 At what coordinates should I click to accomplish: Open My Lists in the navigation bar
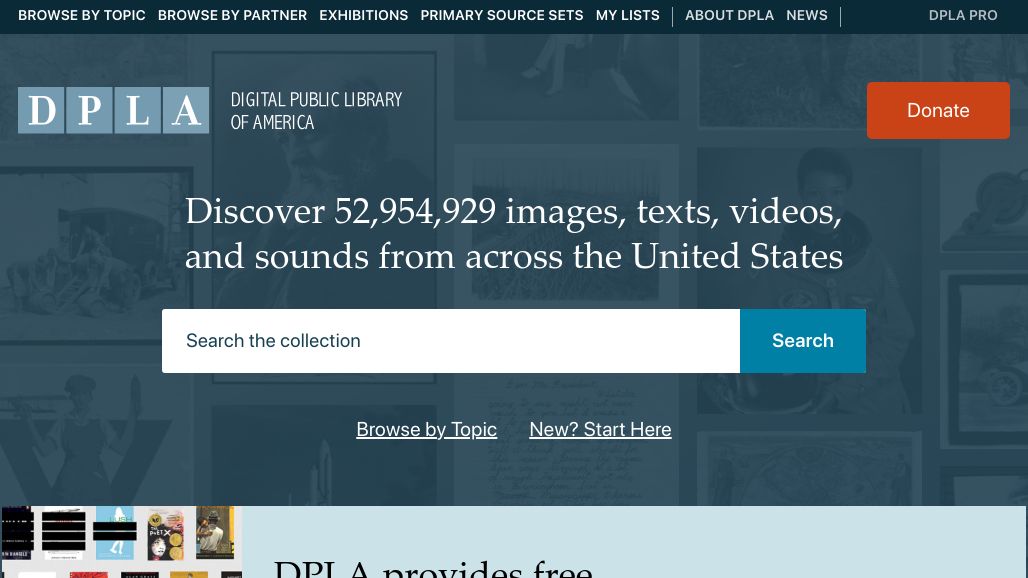(627, 15)
